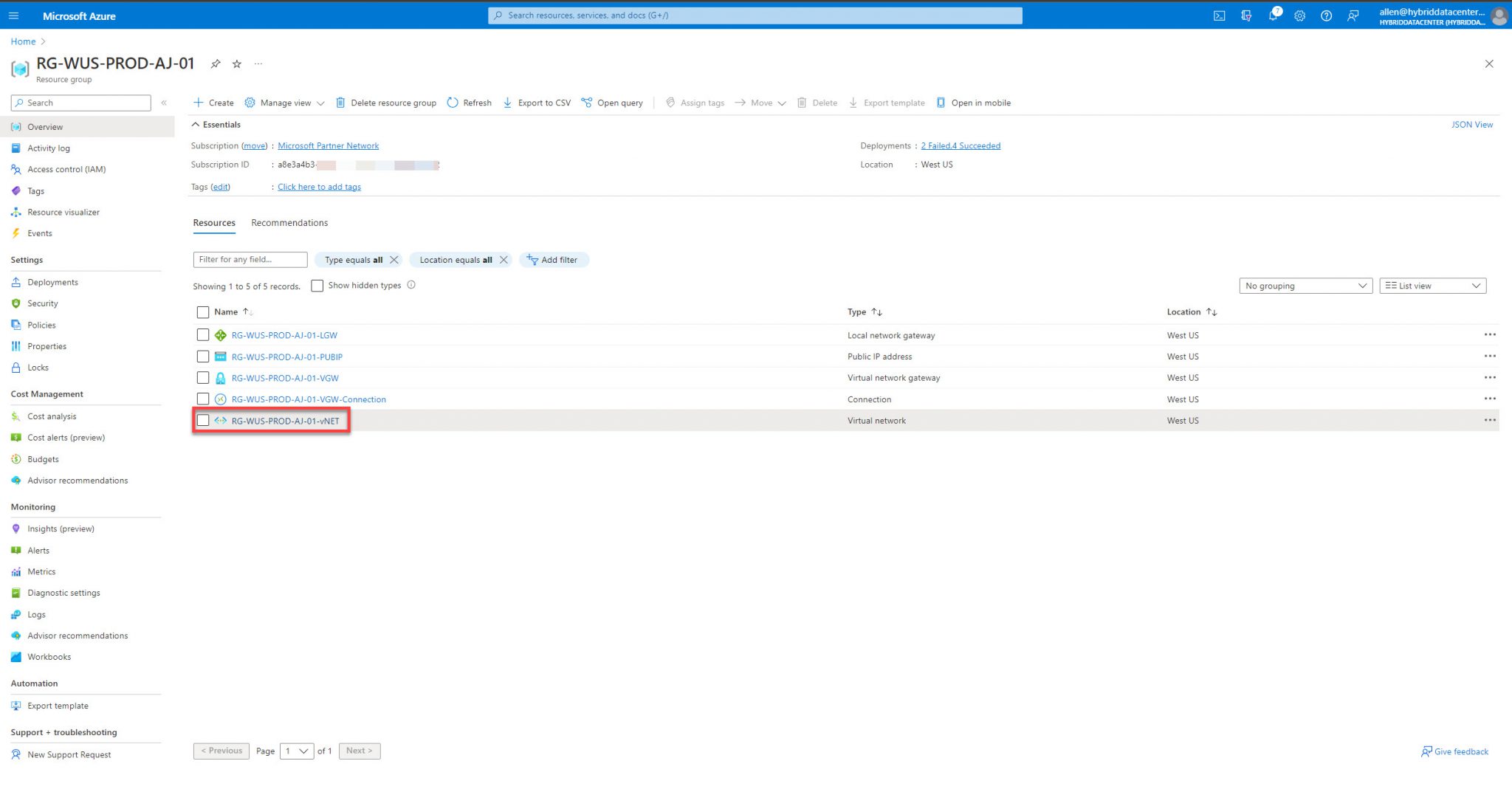Open the List view dropdown
Screen dimensions: 1512x792
click(x=1431, y=285)
